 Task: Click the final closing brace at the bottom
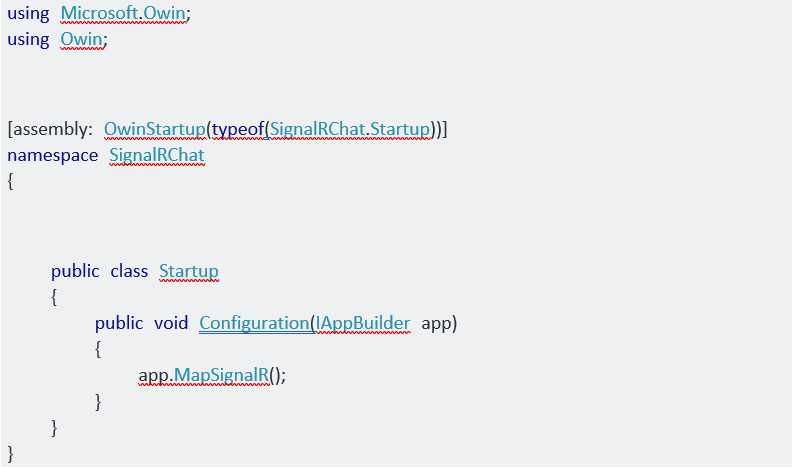pyautogui.click(x=11, y=453)
